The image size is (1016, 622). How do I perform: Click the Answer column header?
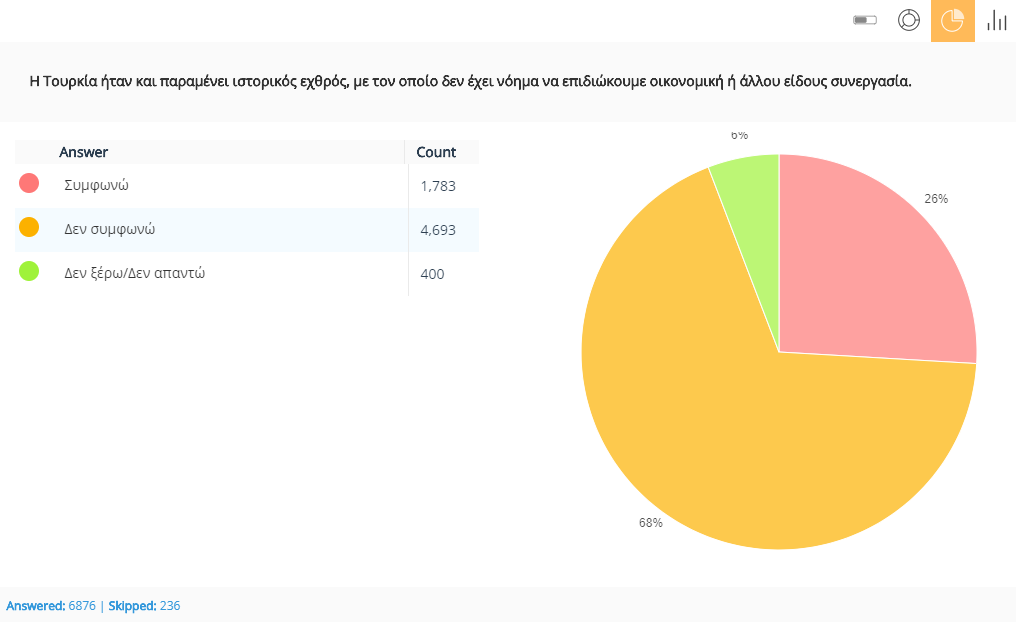click(84, 152)
